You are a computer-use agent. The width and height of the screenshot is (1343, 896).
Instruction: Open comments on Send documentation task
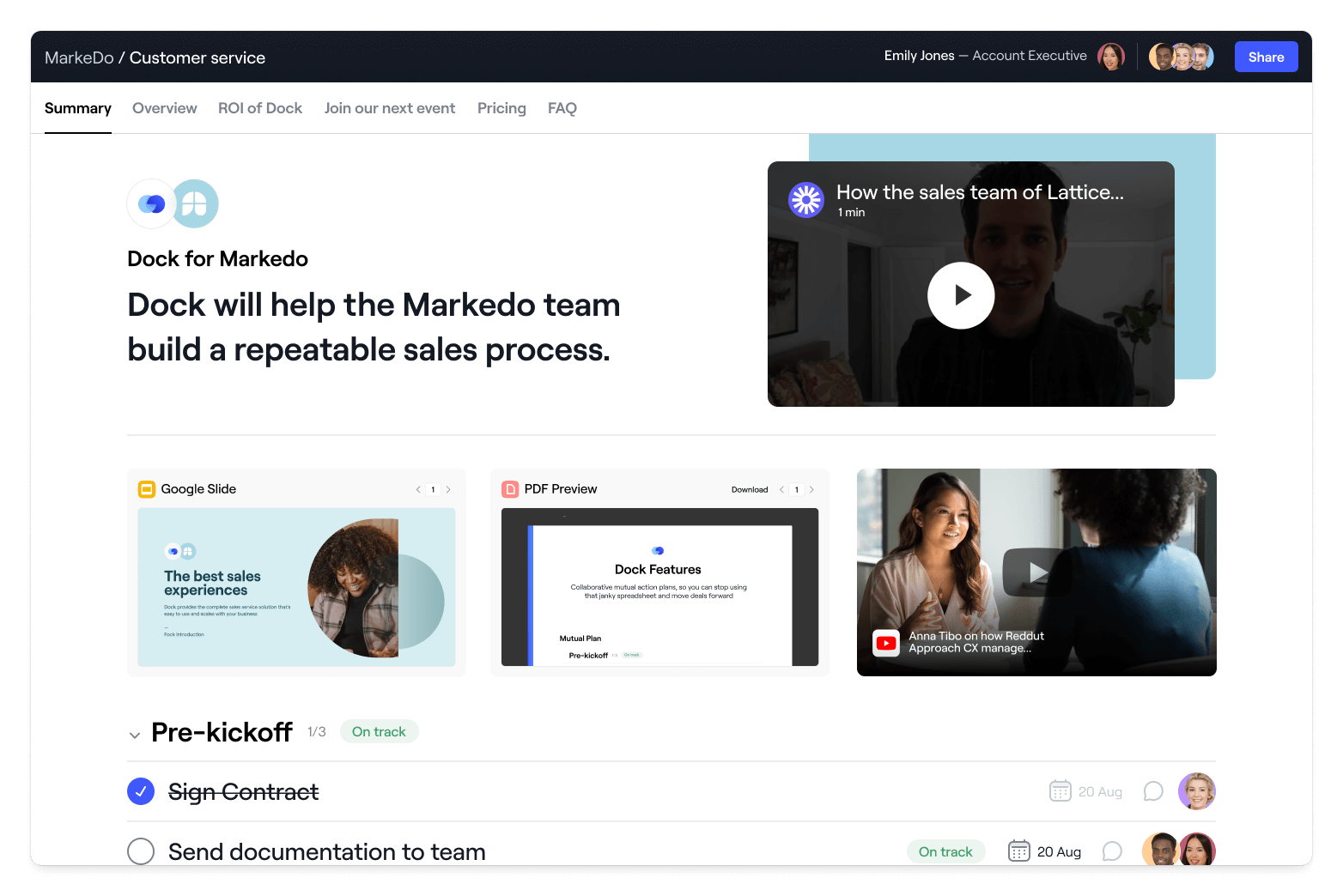pos(1112,851)
